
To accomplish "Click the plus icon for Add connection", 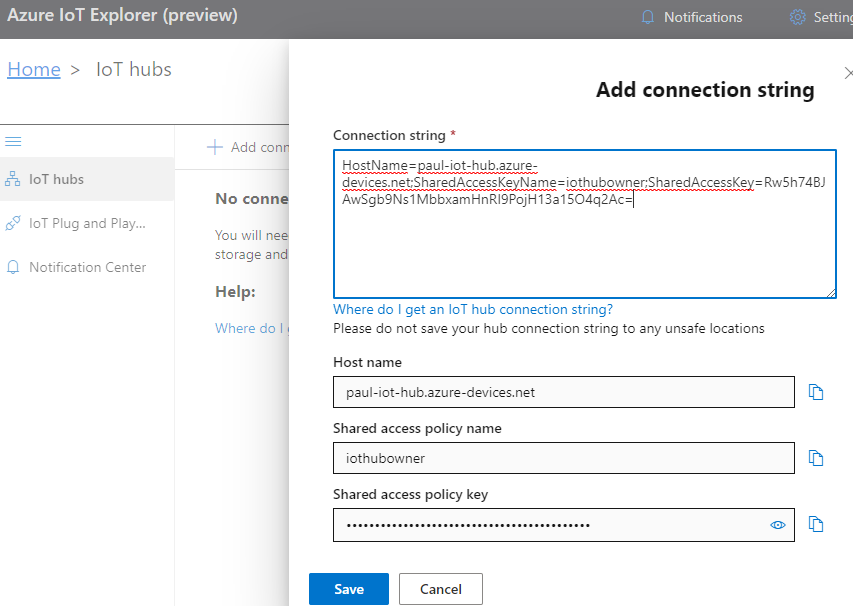I will point(215,147).
